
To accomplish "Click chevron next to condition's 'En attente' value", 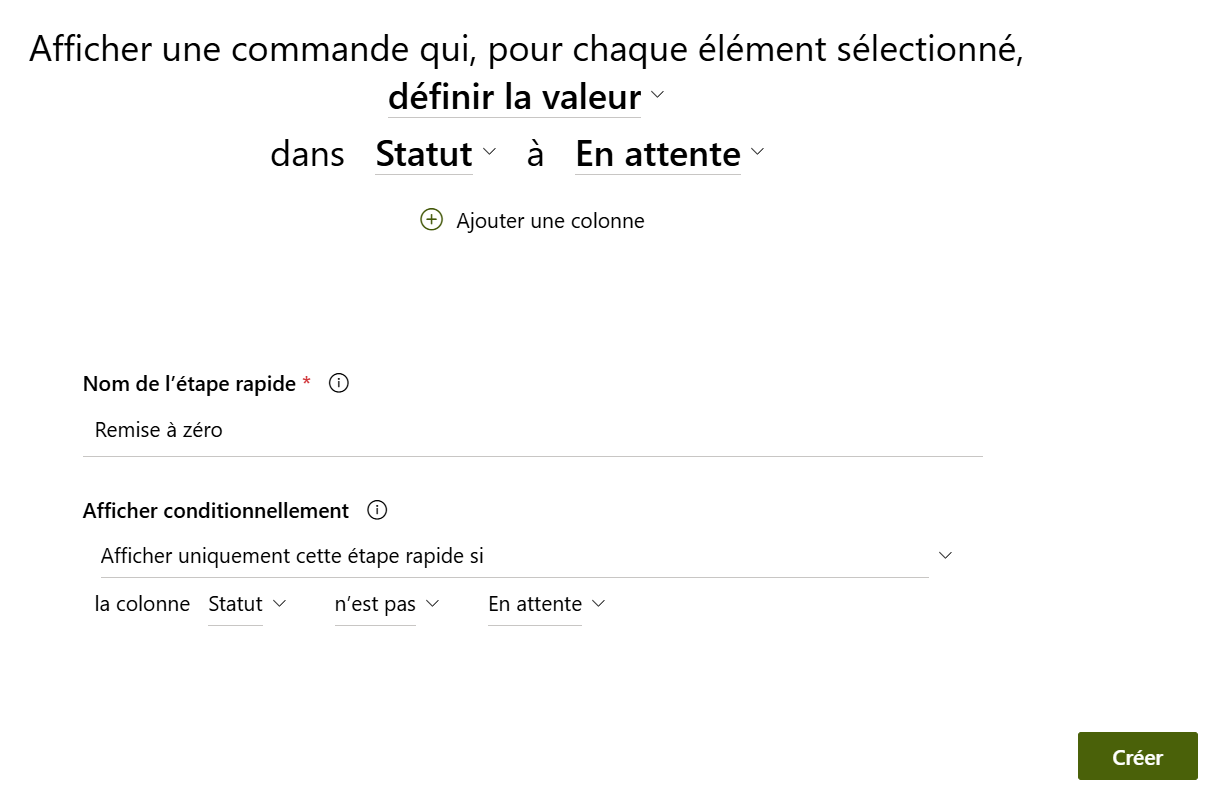I will tap(599, 603).
